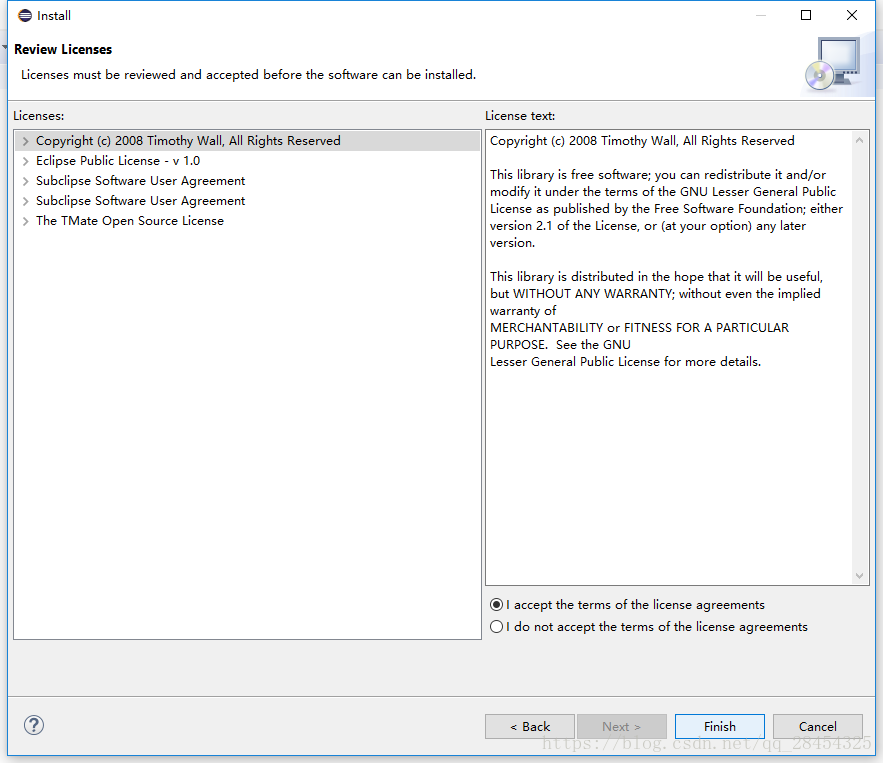Viewport: 883px width, 763px height.
Task: Click the scroll down arrow in license text
Action: pyautogui.click(x=859, y=575)
